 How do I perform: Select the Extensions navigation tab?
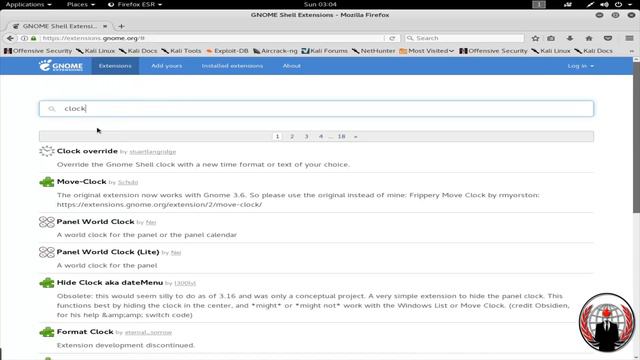pos(115,66)
